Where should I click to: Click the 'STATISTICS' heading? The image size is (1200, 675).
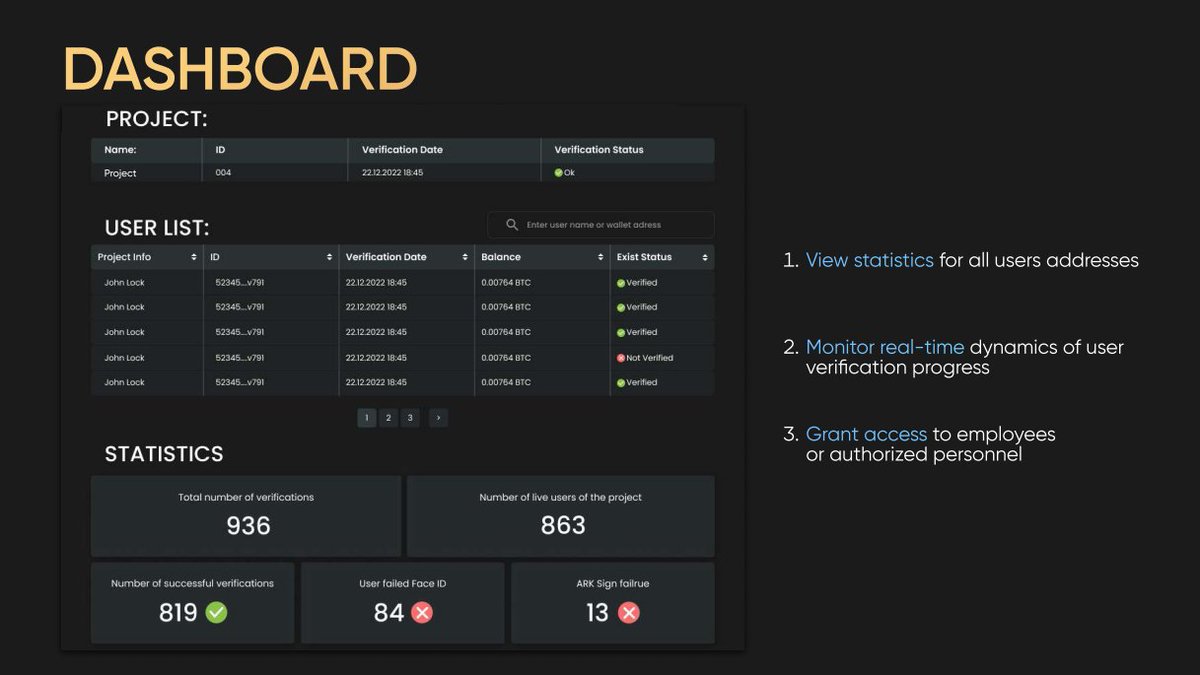pyautogui.click(x=164, y=454)
